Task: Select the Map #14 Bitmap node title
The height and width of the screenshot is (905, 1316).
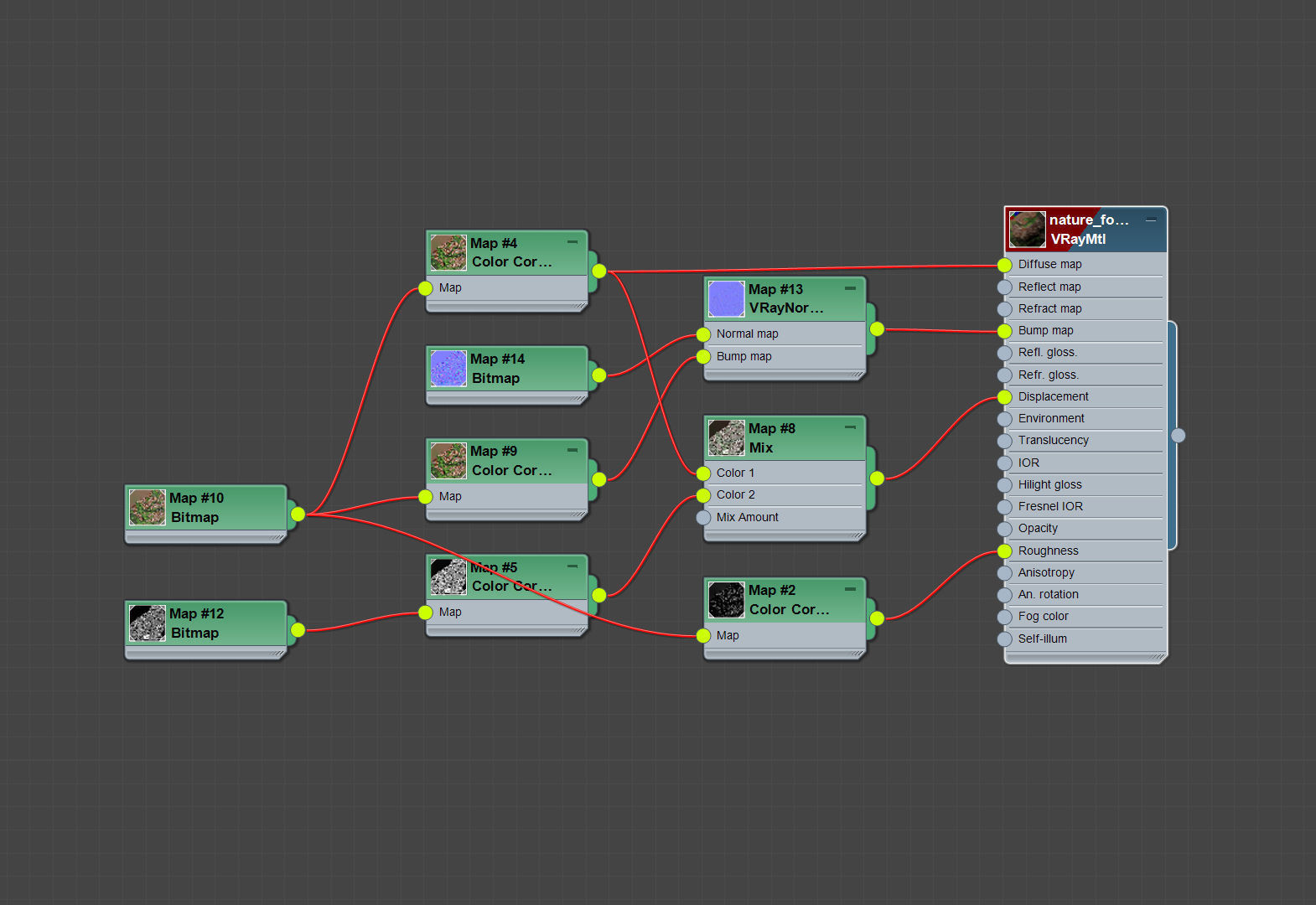Action: [x=498, y=369]
